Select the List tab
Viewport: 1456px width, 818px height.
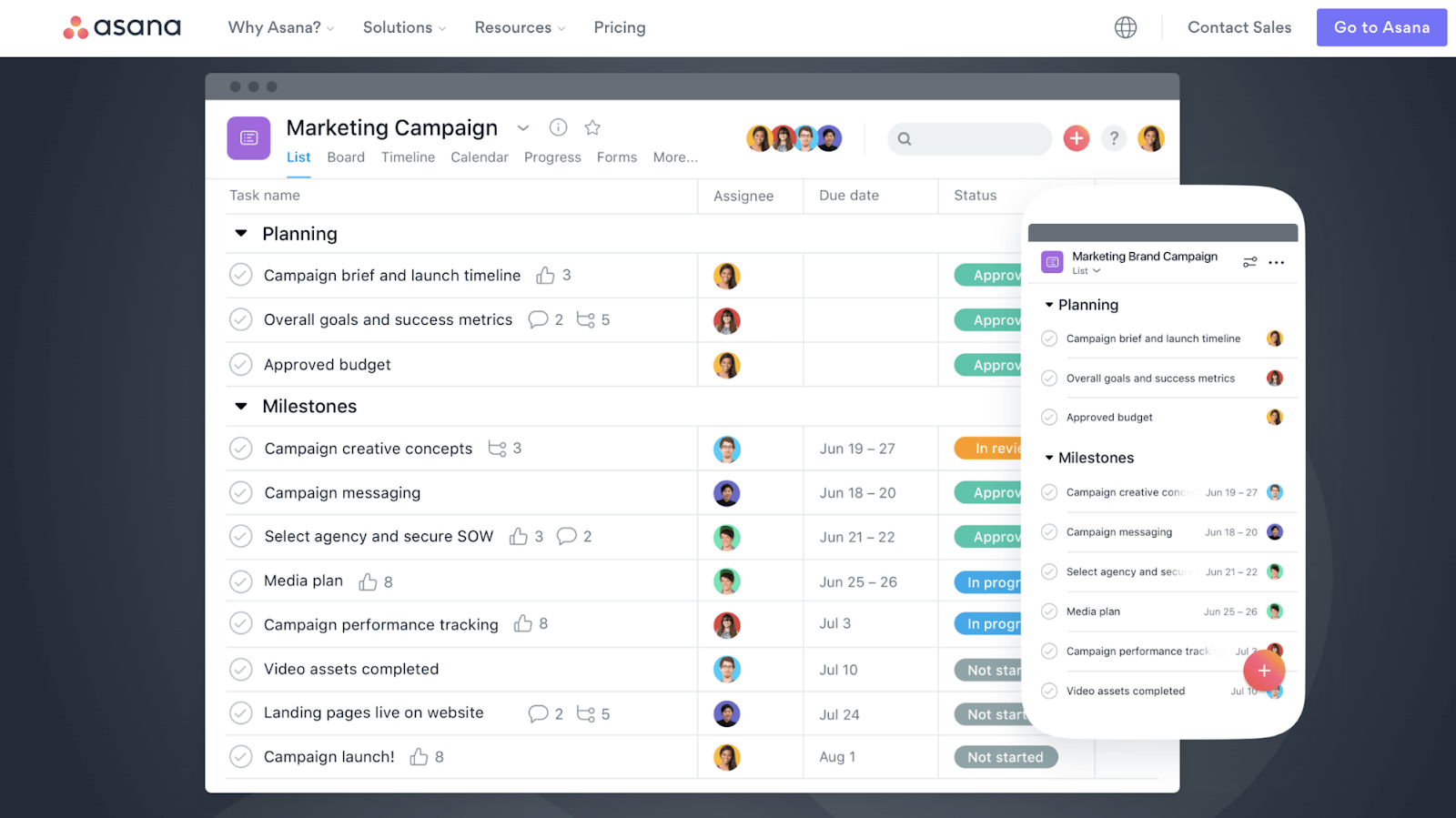pyautogui.click(x=298, y=157)
